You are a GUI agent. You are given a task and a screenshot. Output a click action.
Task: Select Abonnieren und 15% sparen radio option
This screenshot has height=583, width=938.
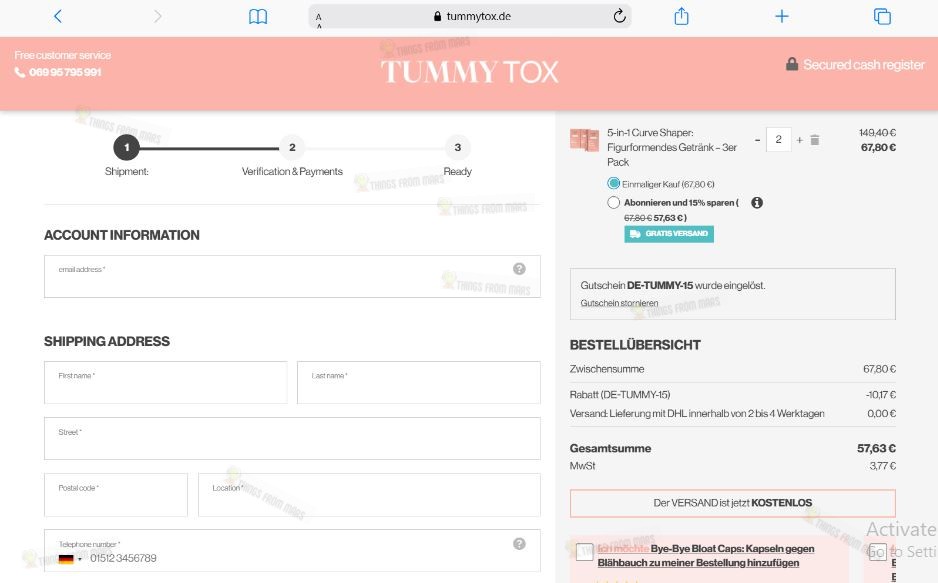pos(613,202)
